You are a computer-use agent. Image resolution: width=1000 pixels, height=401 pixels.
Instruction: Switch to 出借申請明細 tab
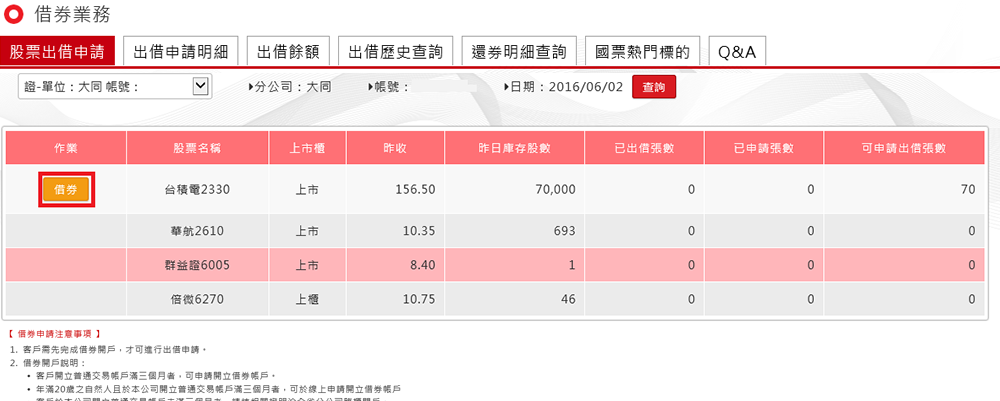180,52
